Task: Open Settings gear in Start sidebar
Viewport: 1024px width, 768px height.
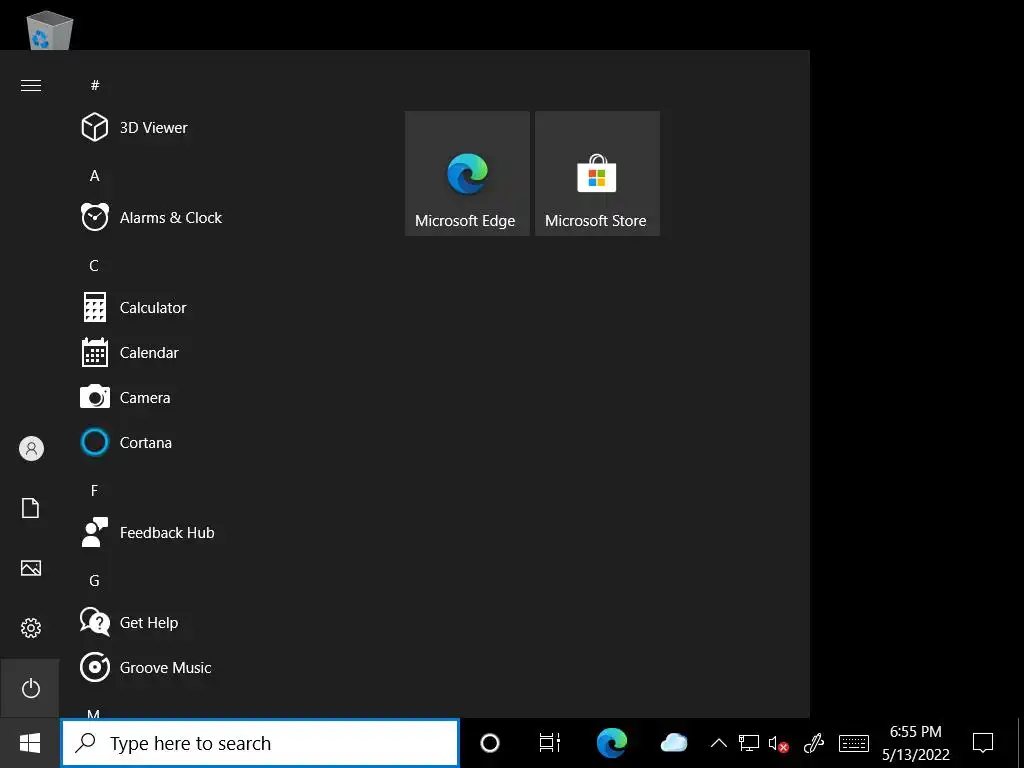Action: pyautogui.click(x=31, y=628)
